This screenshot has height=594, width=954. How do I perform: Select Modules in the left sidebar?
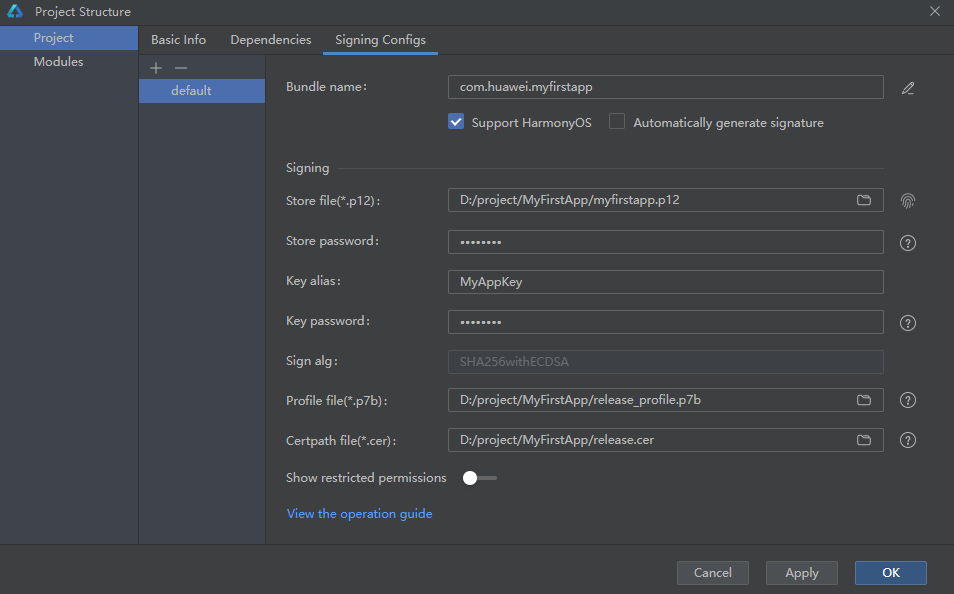pos(59,62)
